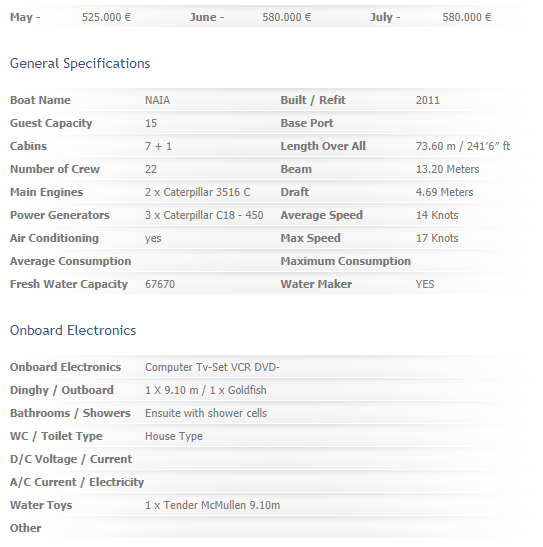Click the Power Generators Caterpillar C18 value
Screen dimensions: 543x547
(x=204, y=215)
